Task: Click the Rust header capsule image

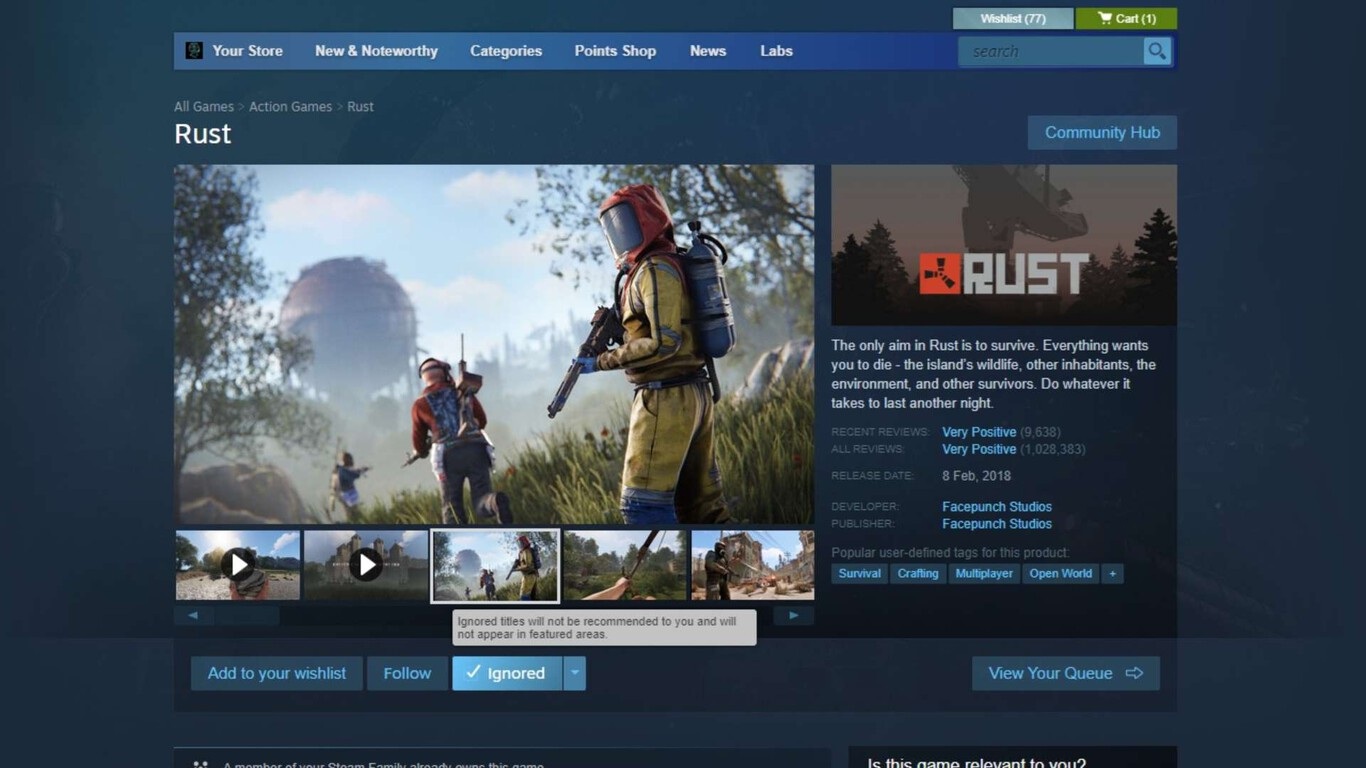Action: tap(1004, 245)
